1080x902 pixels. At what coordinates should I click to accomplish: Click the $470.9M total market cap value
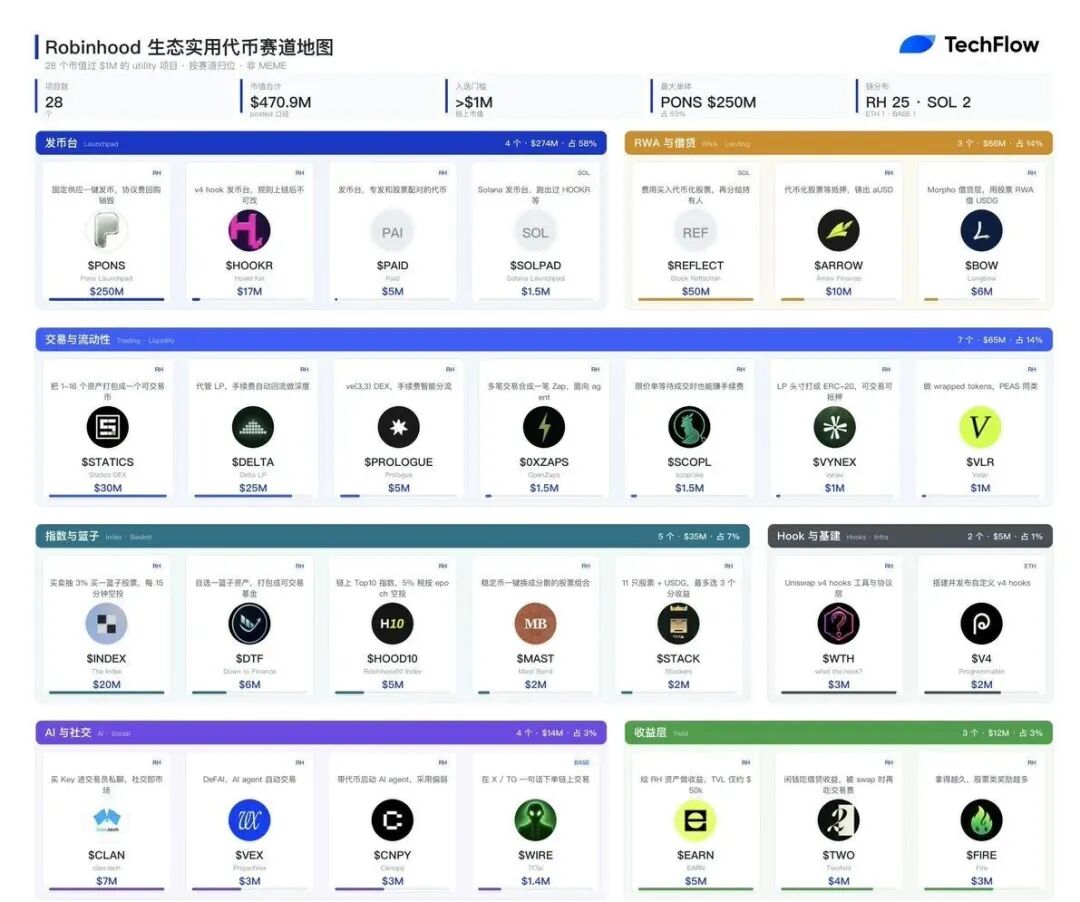[x=280, y=102]
